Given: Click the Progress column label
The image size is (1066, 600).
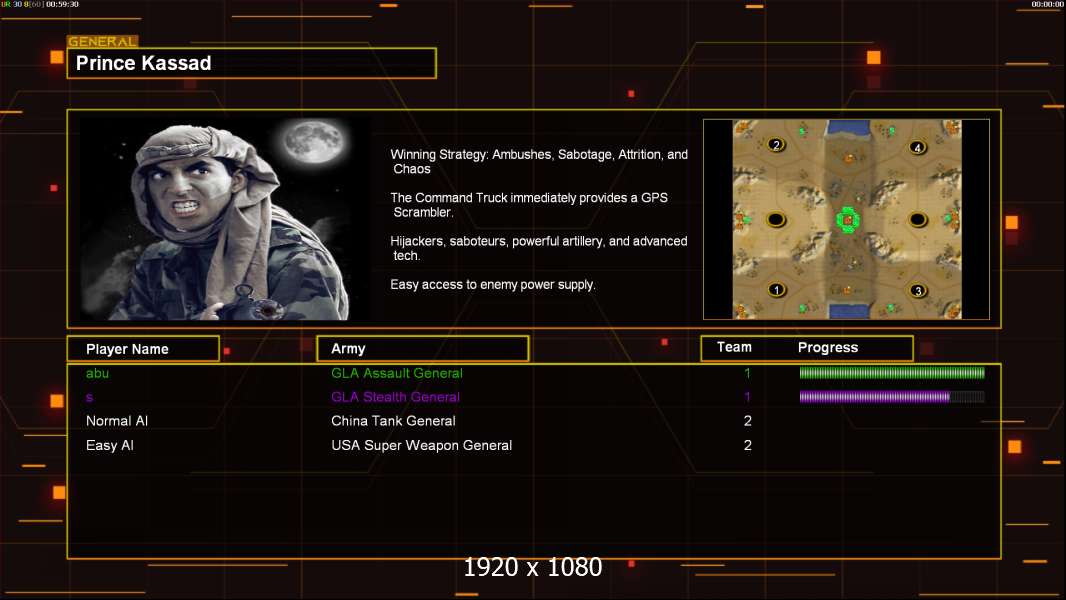Looking at the screenshot, I should coord(827,347).
